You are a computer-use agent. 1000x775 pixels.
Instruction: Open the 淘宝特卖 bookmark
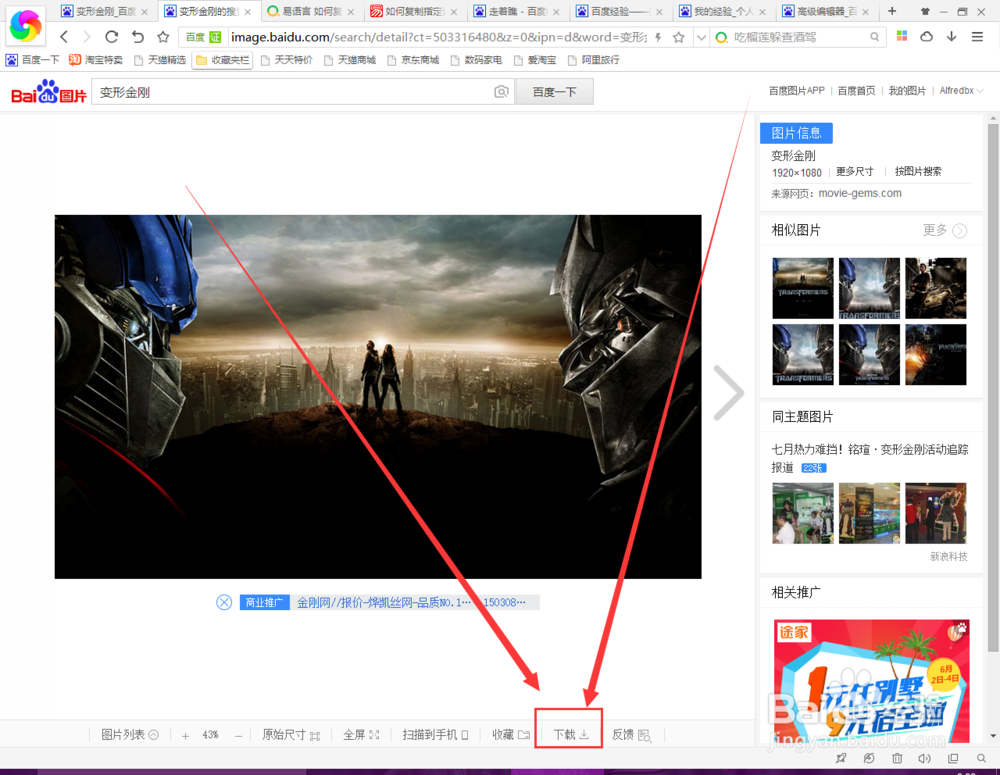coord(96,60)
